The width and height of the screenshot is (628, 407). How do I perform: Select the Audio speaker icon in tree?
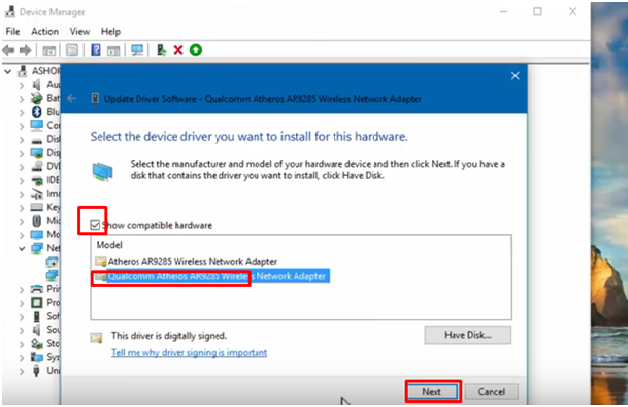(x=36, y=85)
